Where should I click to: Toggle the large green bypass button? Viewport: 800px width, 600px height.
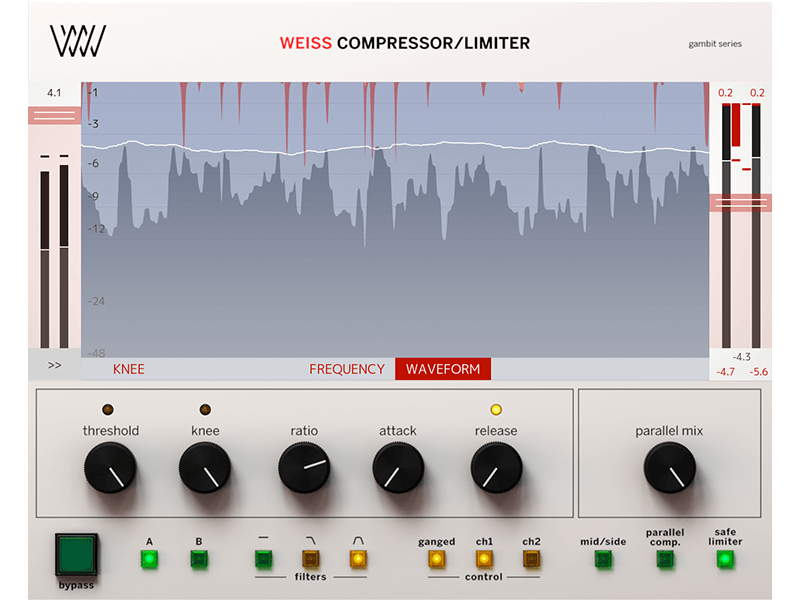[x=77, y=555]
